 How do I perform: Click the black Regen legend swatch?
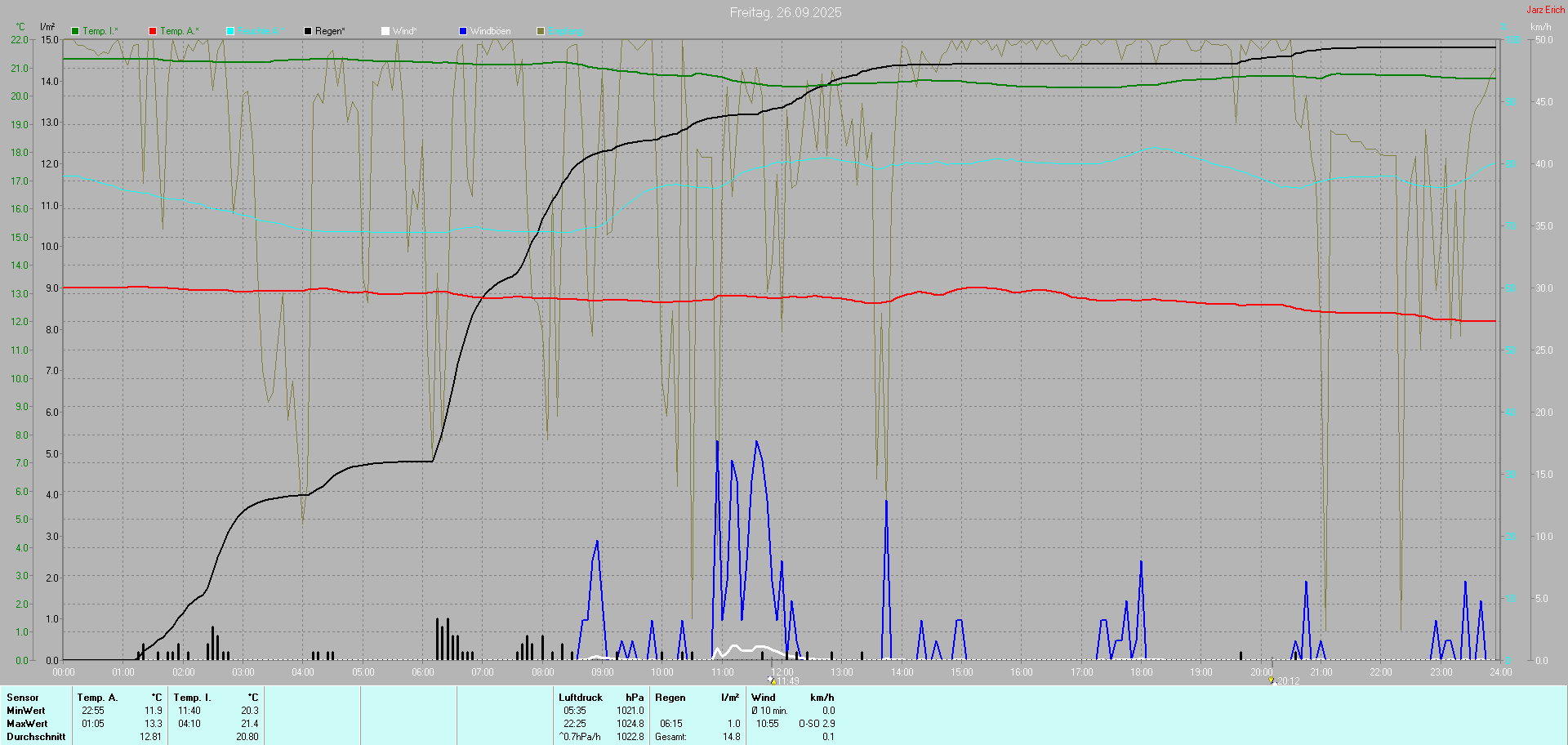308,31
